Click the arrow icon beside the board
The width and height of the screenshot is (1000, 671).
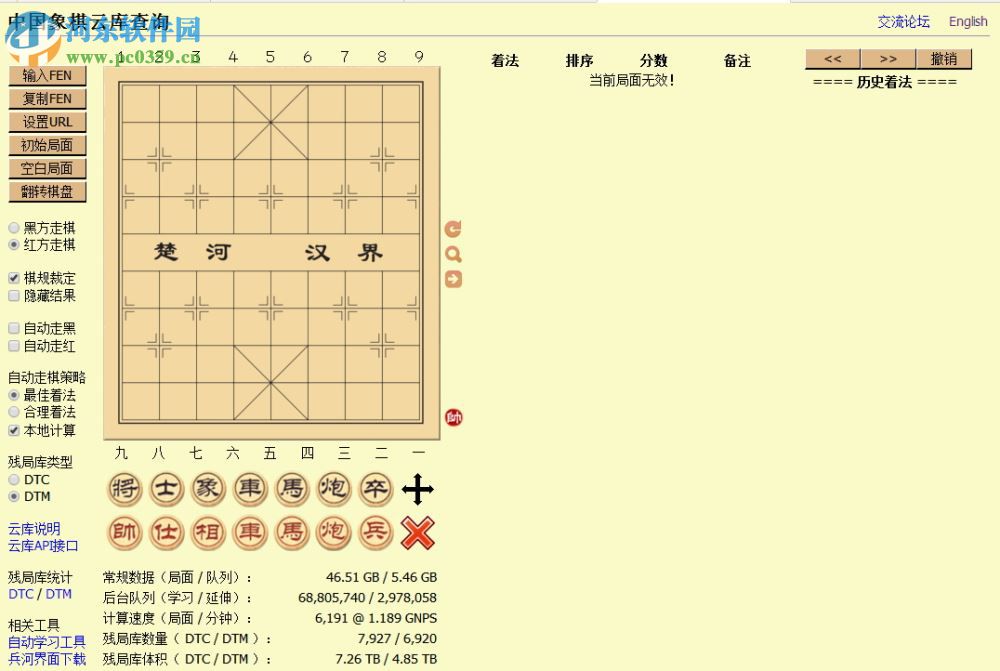point(453,279)
